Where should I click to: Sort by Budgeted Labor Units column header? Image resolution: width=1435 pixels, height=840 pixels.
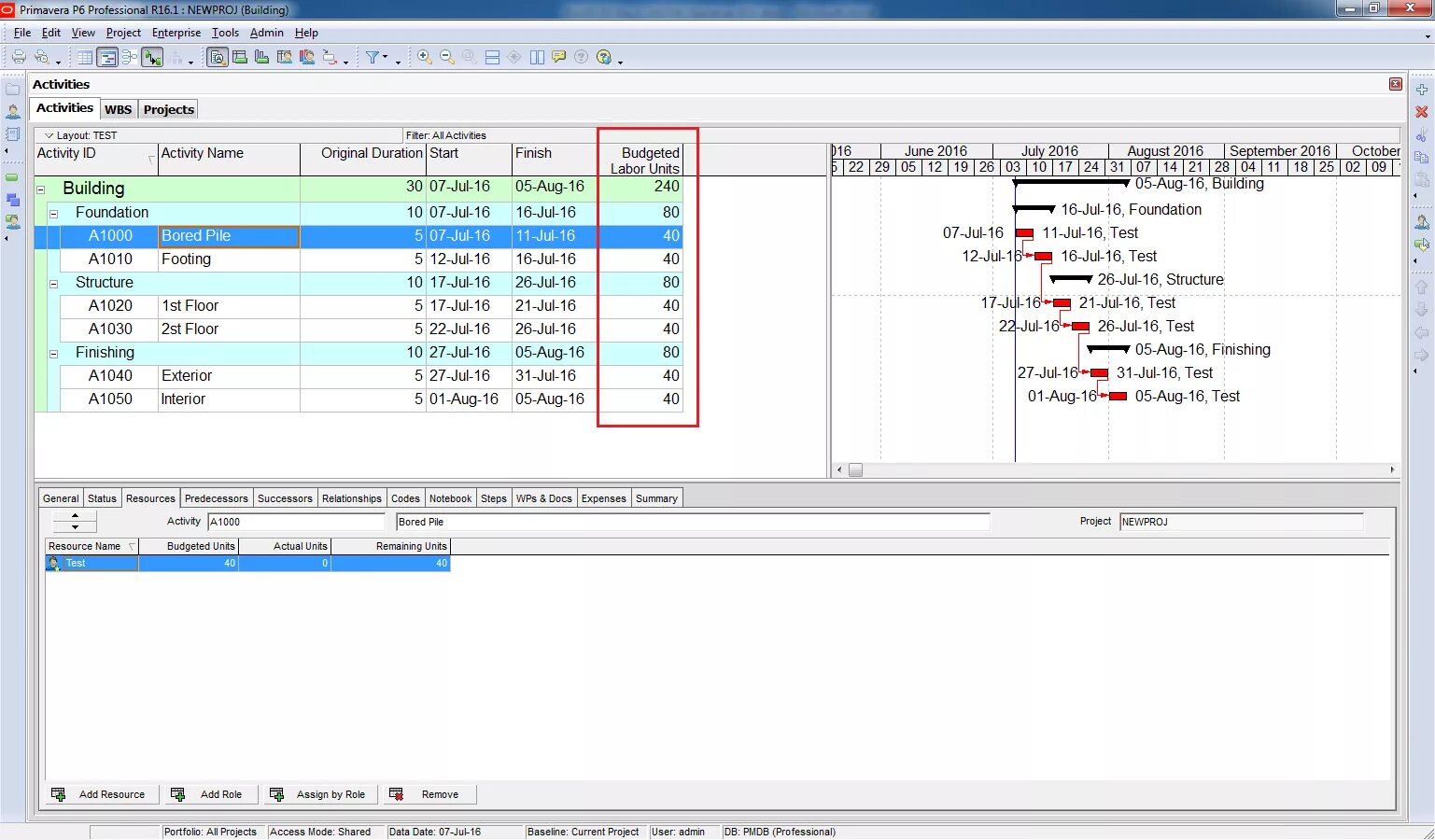point(640,160)
